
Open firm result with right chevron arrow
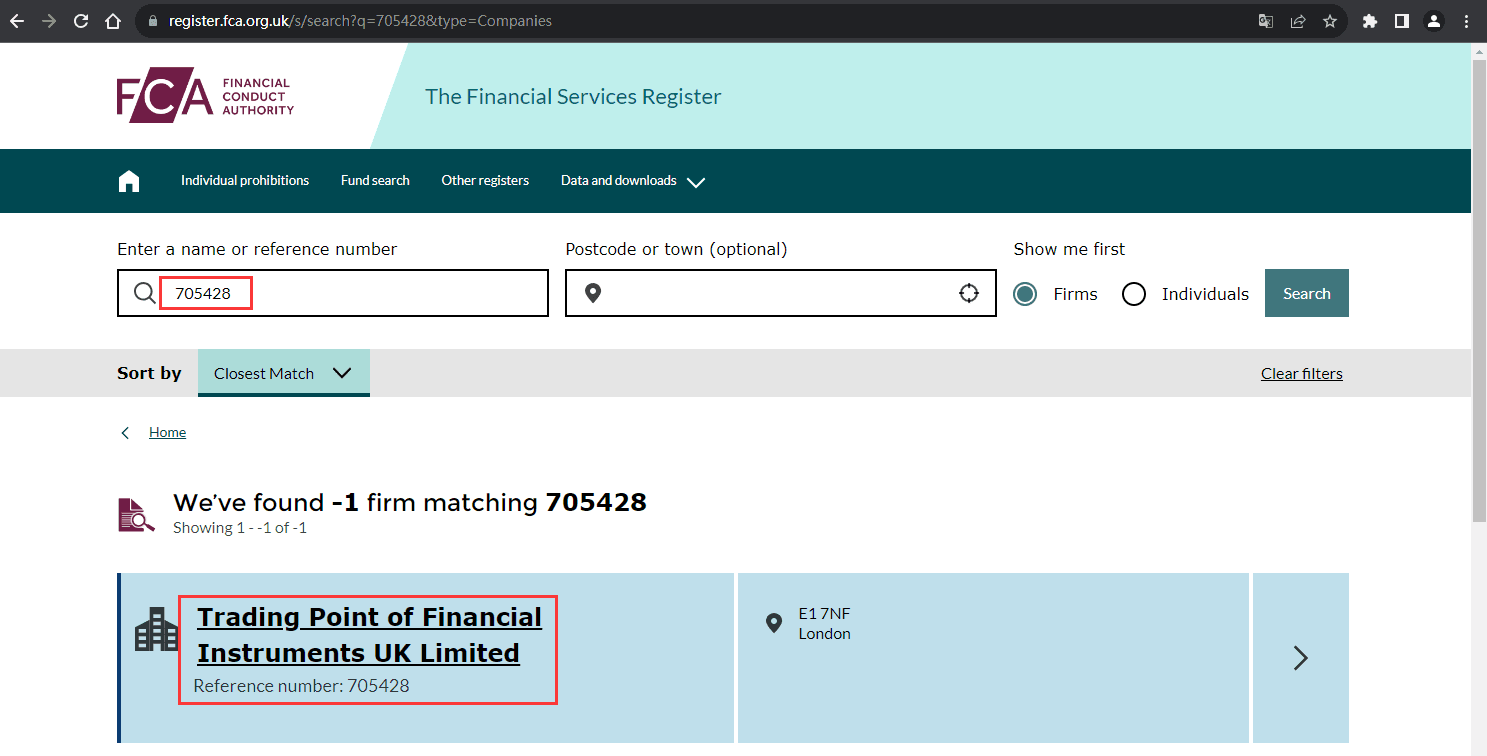1300,658
